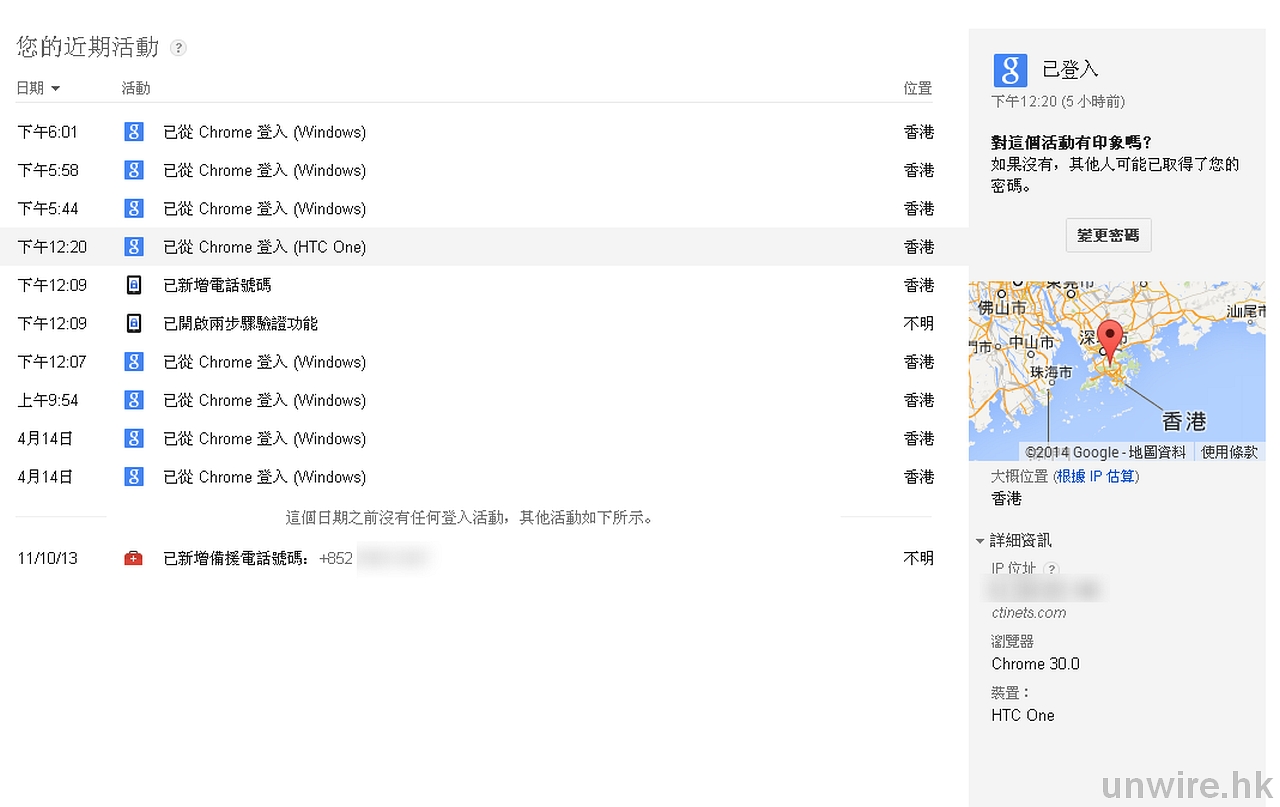1280x807 pixels.
Task: Click phone icon for 已開啟兩步驟驗證功能 row
Action: [x=133, y=323]
